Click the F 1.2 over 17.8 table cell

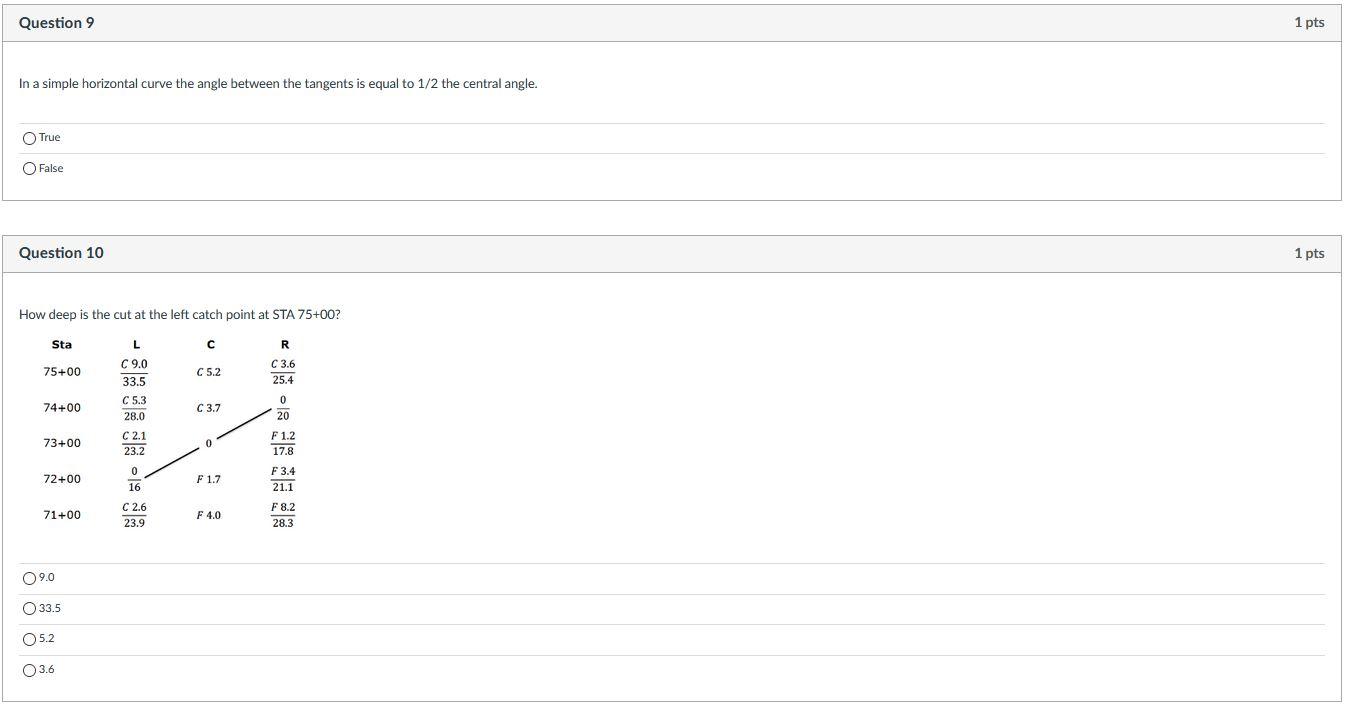point(283,444)
